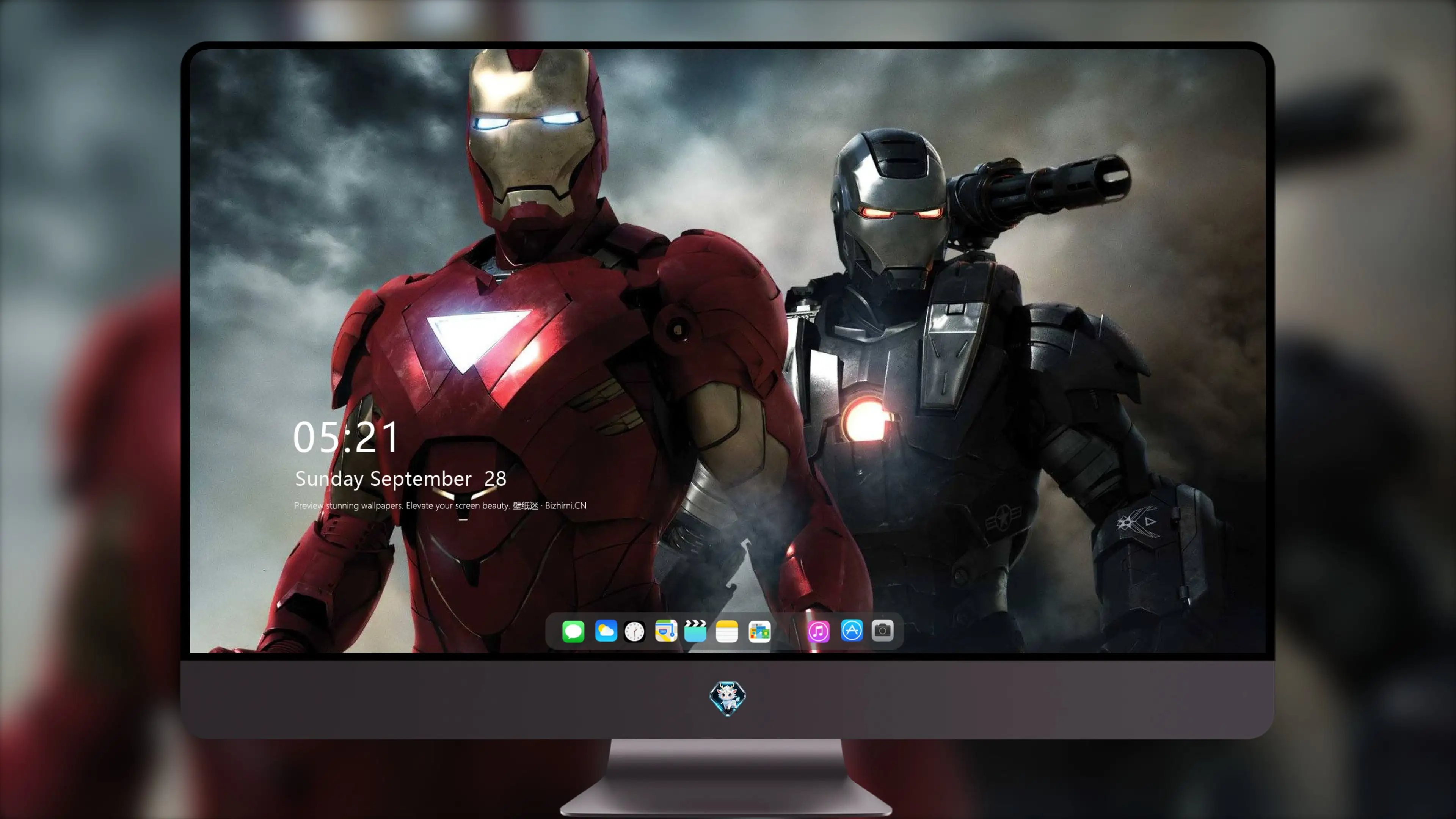This screenshot has width=1456, height=819.
Task: Open the Weather app in the dock
Action: pos(606,631)
